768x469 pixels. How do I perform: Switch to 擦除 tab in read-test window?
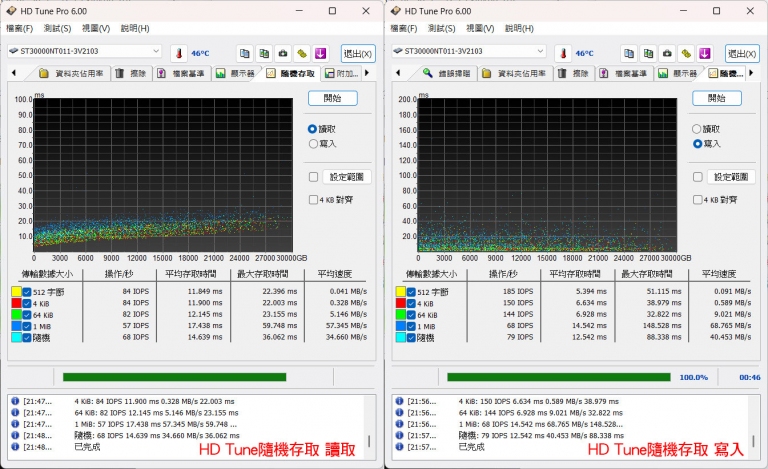[131, 73]
